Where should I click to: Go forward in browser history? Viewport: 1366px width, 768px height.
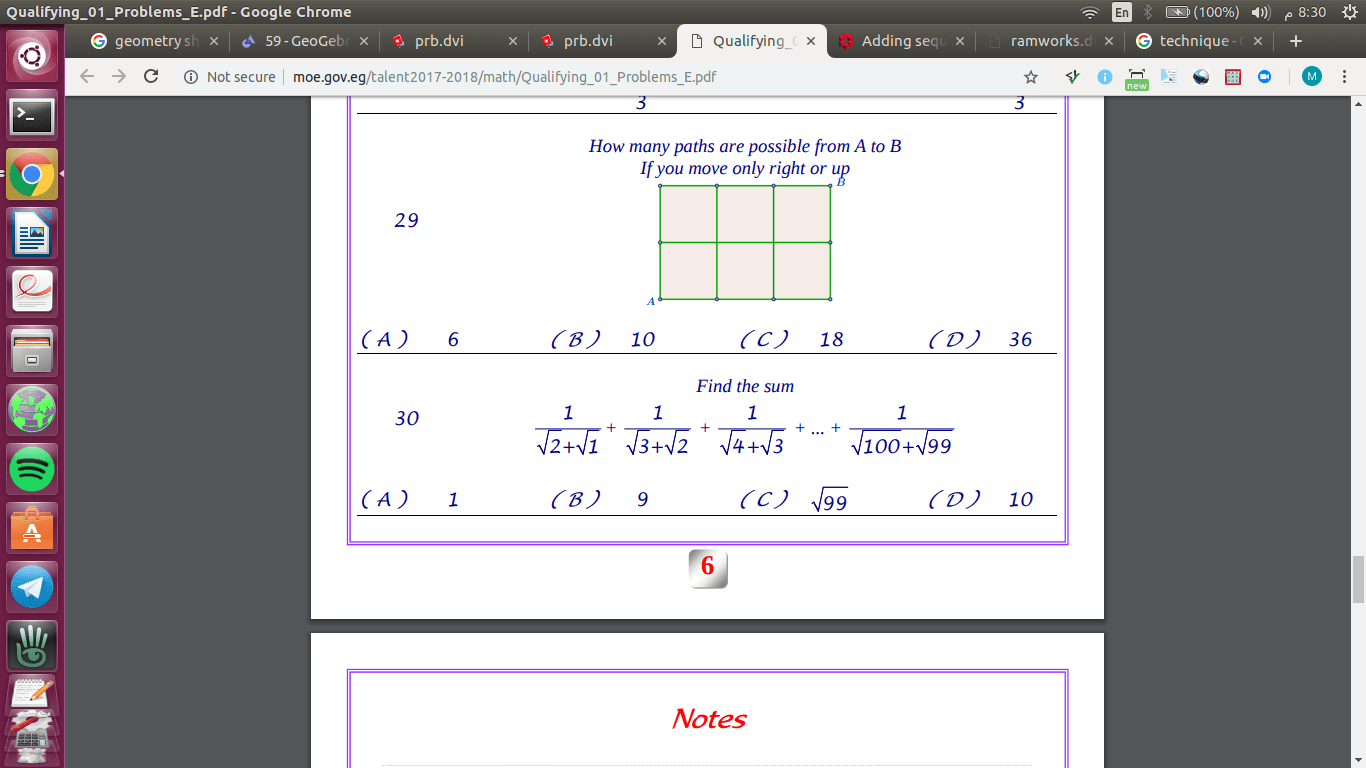coord(119,76)
